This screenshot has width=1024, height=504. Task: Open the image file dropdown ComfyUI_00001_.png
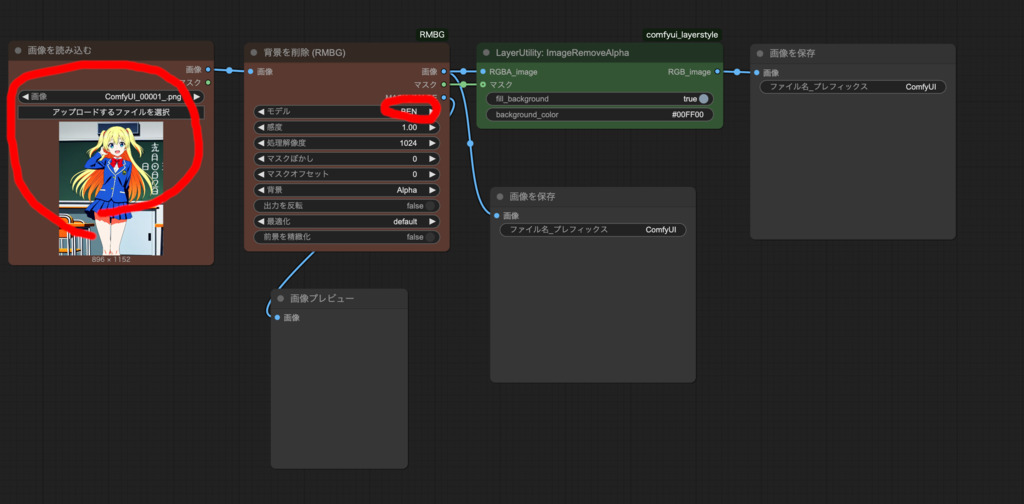click(x=111, y=97)
